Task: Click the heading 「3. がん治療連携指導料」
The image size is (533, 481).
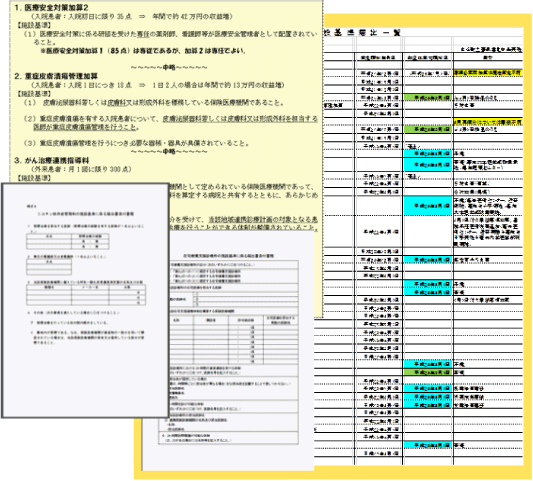Action: (52, 160)
